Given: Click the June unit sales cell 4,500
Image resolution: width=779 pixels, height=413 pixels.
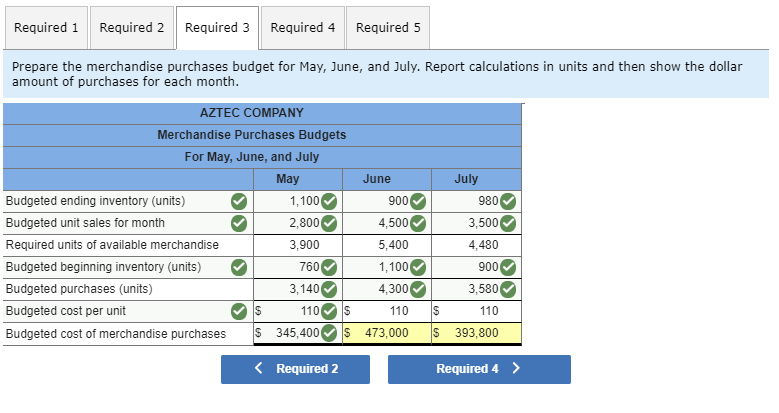Looking at the screenshot, I should [x=387, y=223].
